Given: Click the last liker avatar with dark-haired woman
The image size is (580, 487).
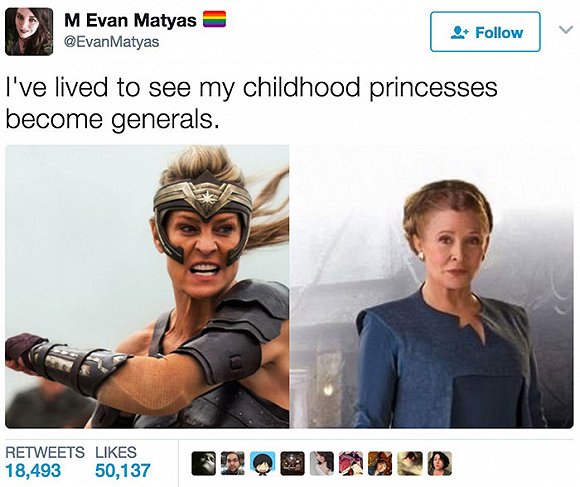Looking at the screenshot, I should [439, 463].
